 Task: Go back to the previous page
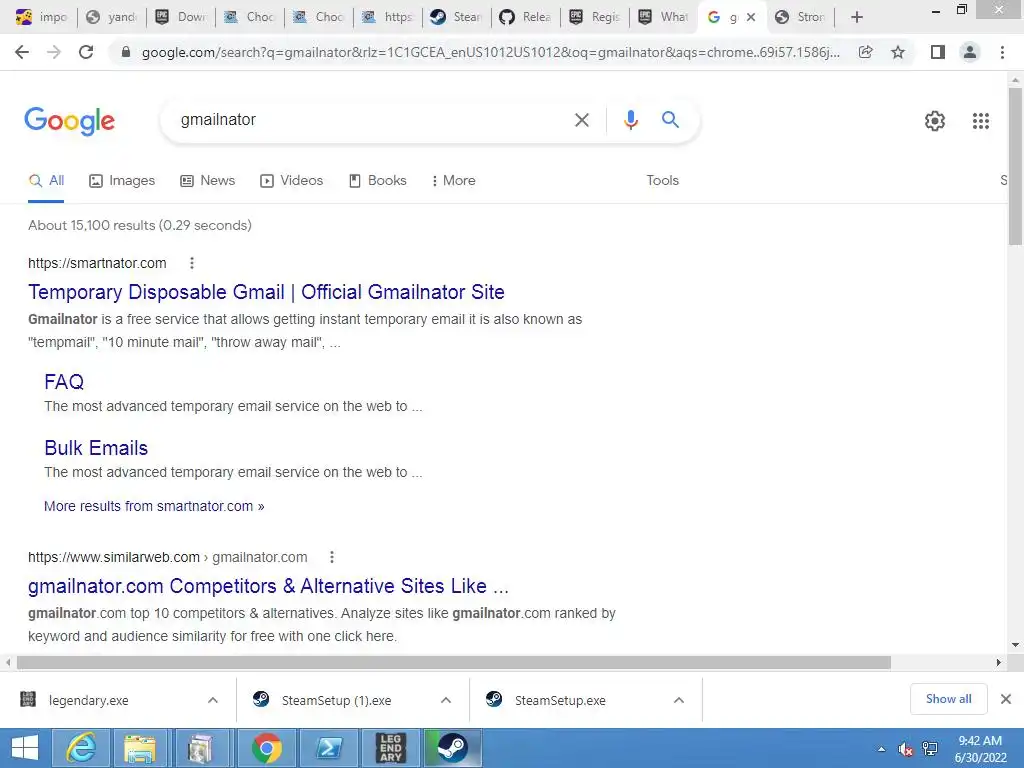[22, 52]
